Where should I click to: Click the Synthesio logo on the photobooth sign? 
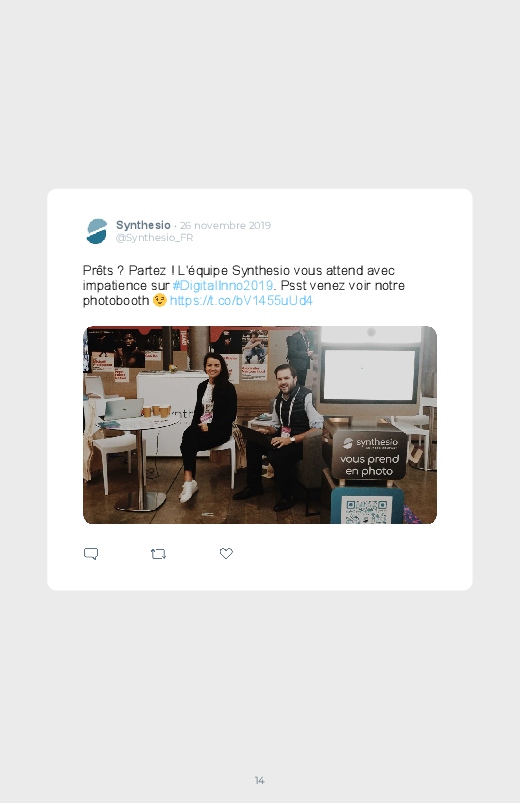pos(370,443)
